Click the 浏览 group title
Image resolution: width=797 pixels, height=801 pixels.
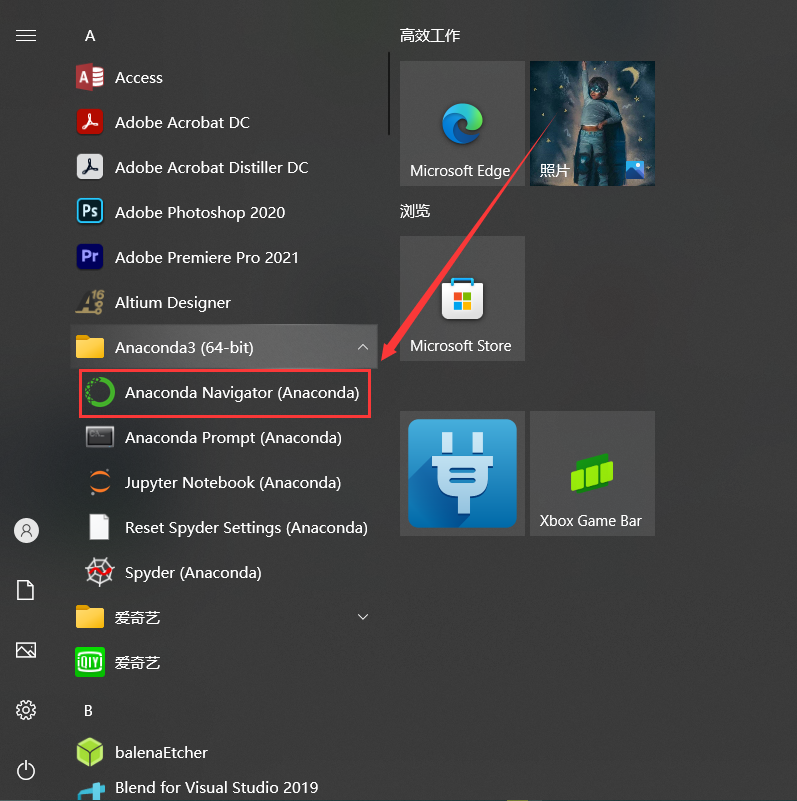tap(415, 211)
